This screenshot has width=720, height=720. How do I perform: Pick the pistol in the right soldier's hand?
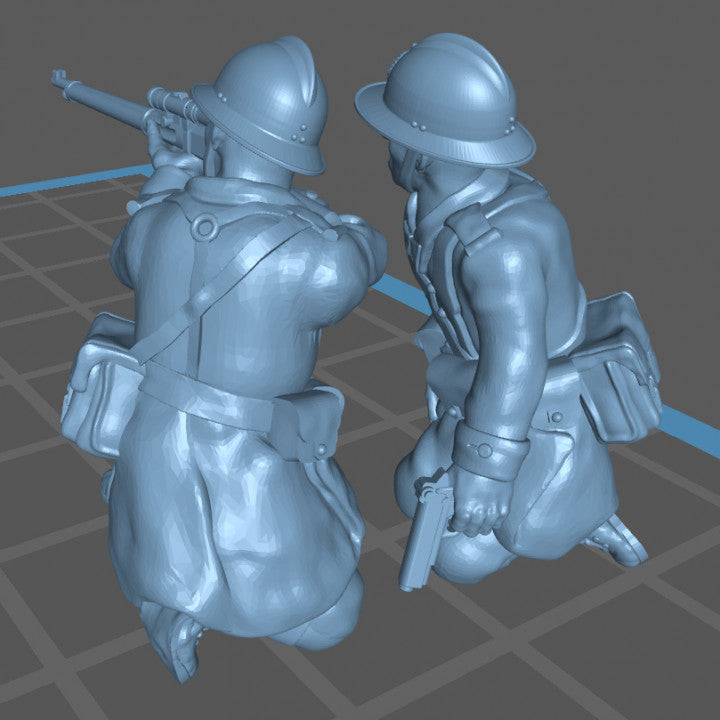[x=420, y=535]
